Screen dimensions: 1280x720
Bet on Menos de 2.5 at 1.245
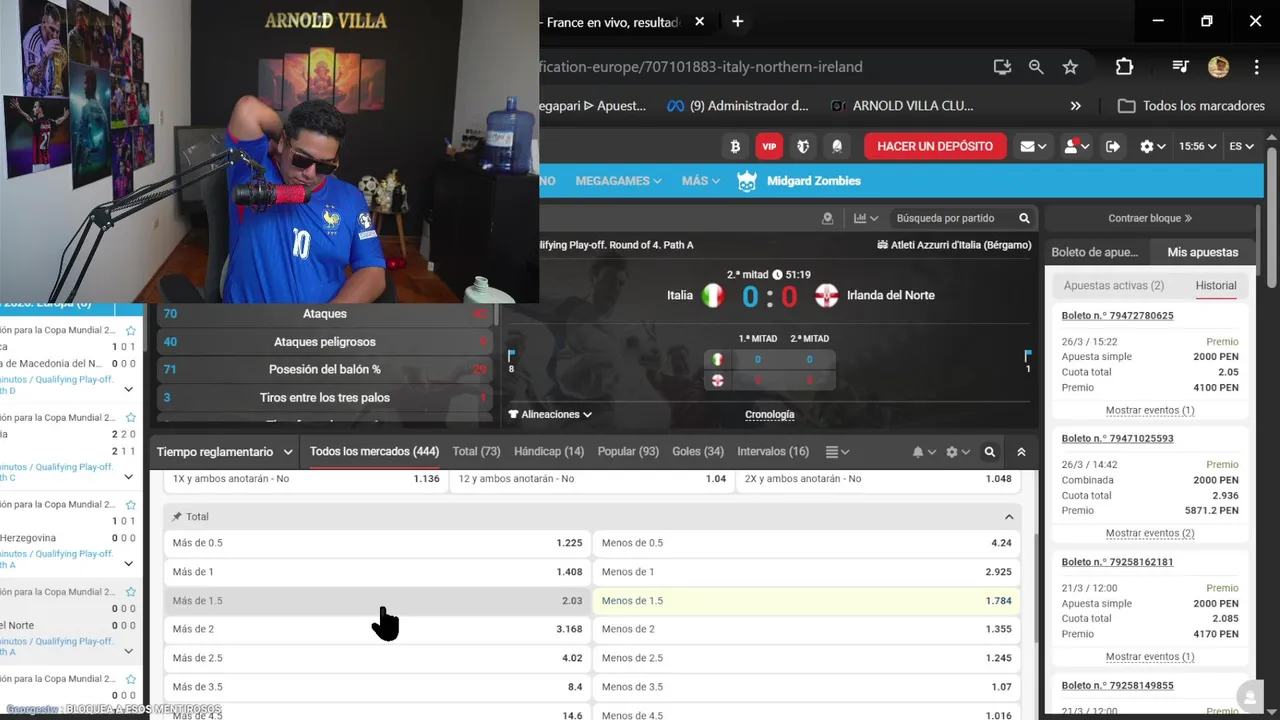click(807, 658)
